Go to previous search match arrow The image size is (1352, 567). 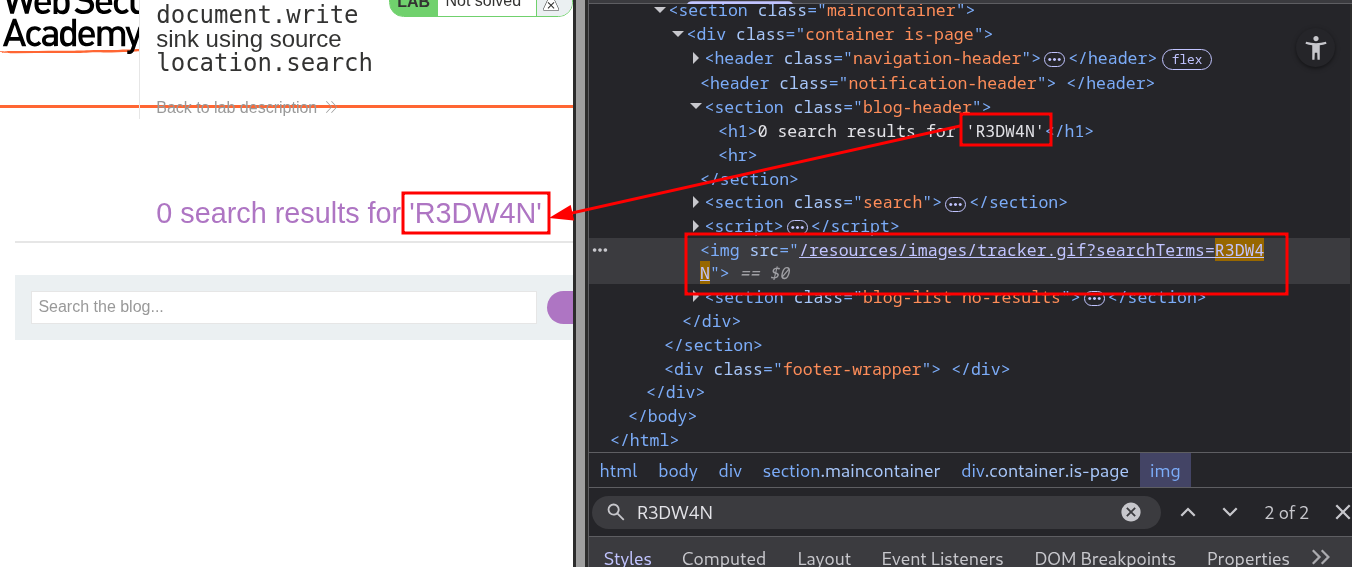click(1188, 512)
